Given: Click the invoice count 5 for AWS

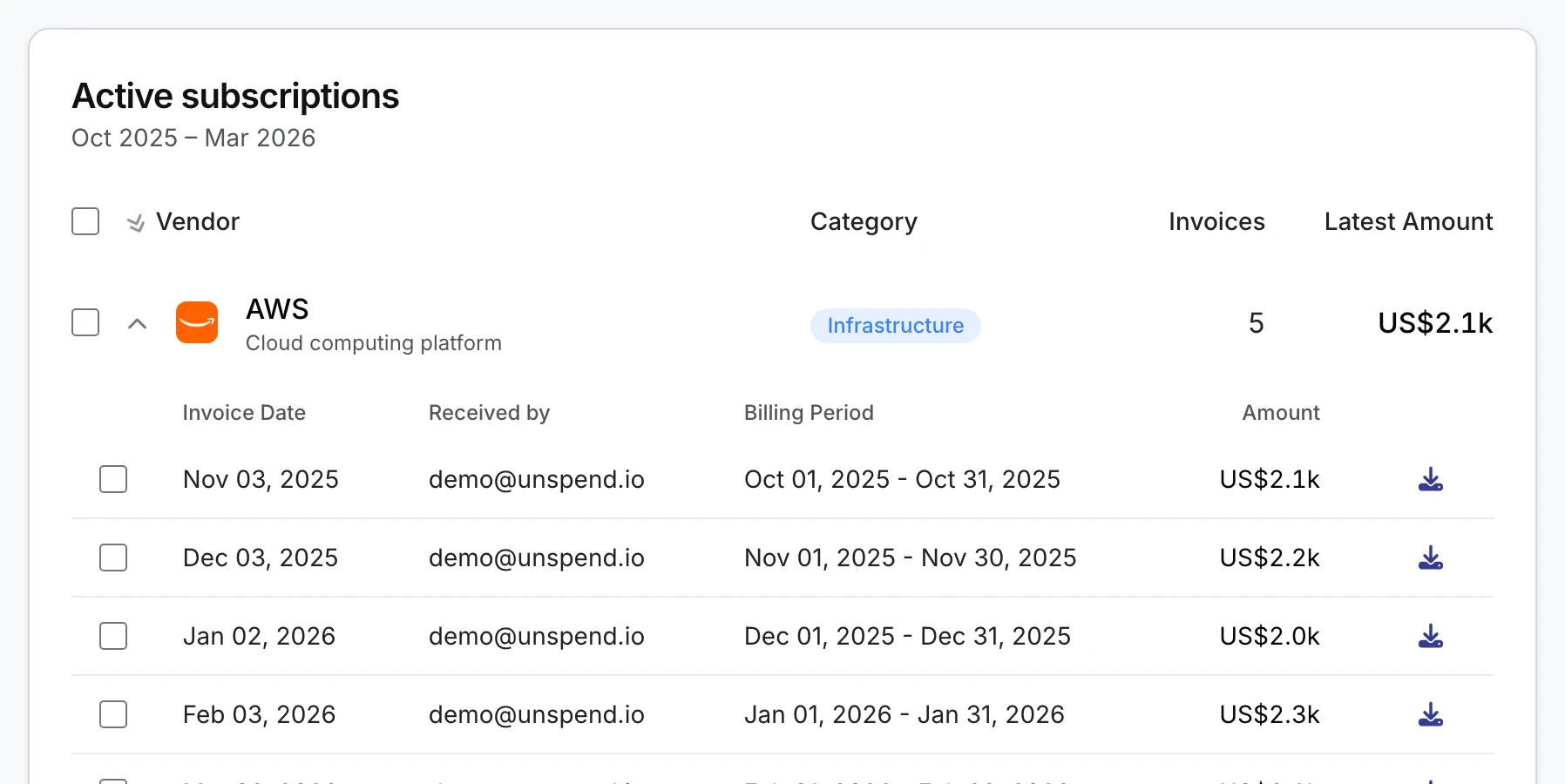Looking at the screenshot, I should (1256, 322).
